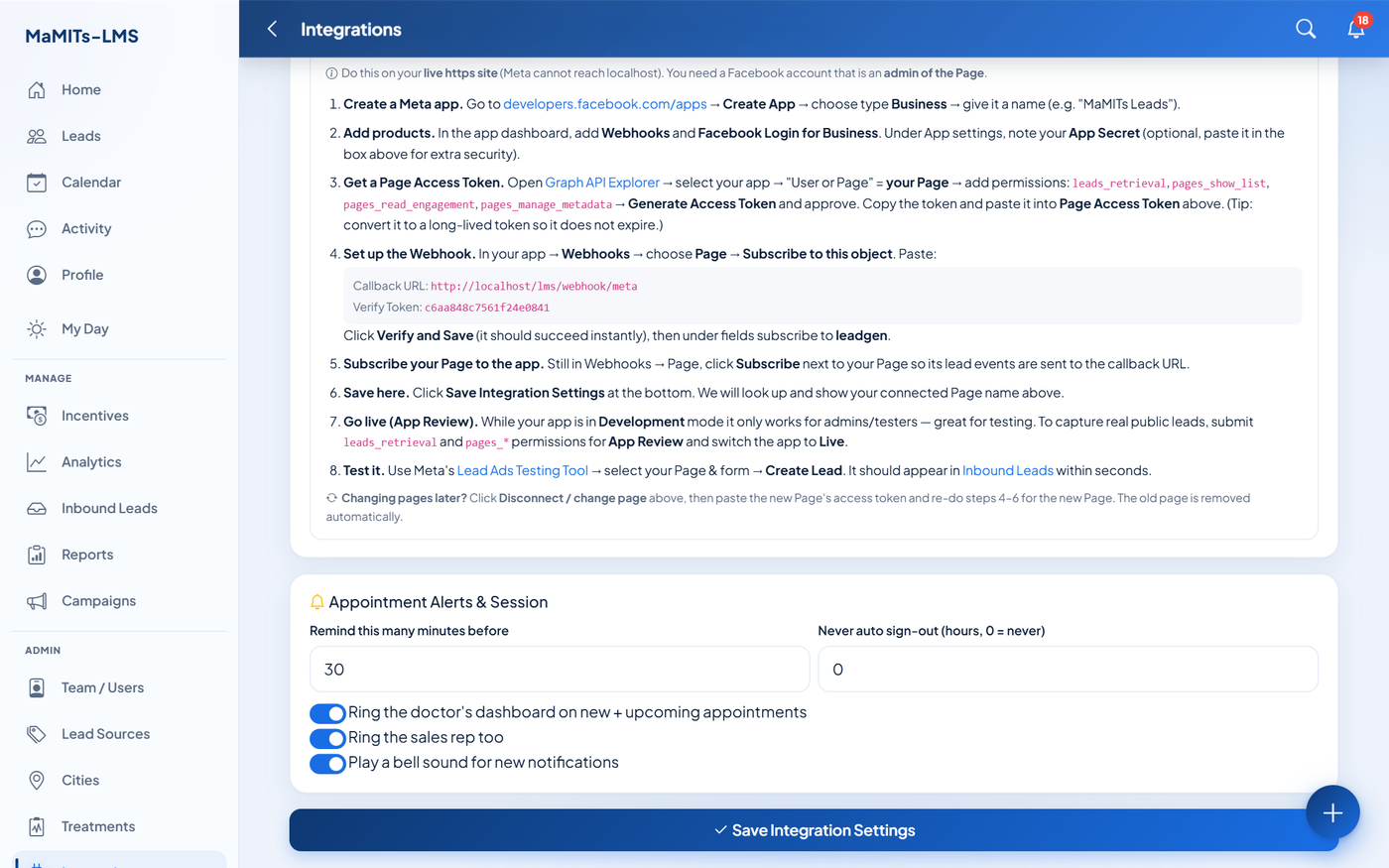Click the My Day menu label
Viewport: 1389px width, 868px height.
(x=85, y=329)
